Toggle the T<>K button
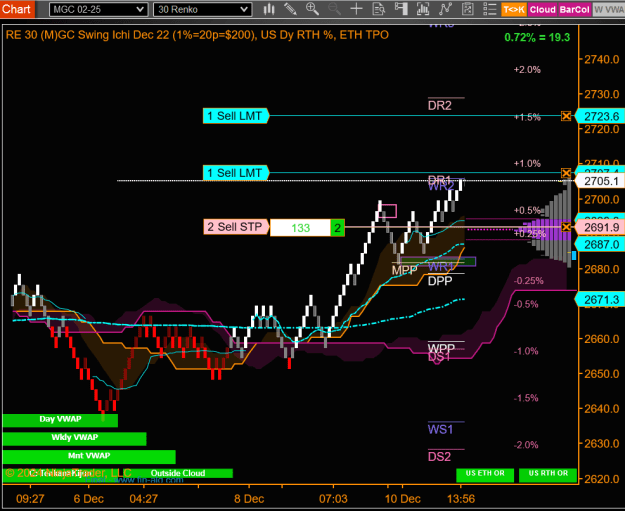 [514, 9]
